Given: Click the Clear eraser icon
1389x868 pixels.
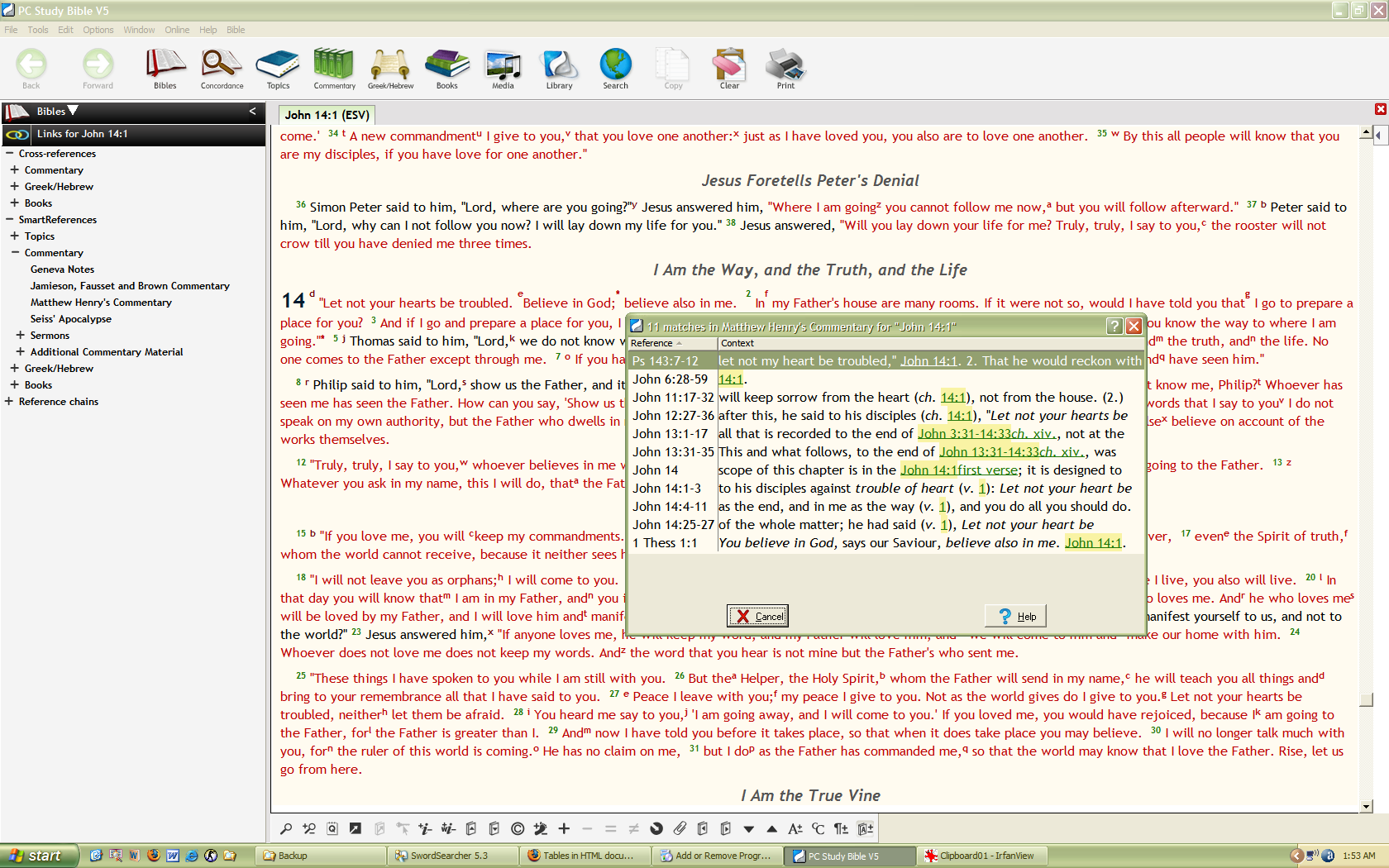Looking at the screenshot, I should (728, 69).
